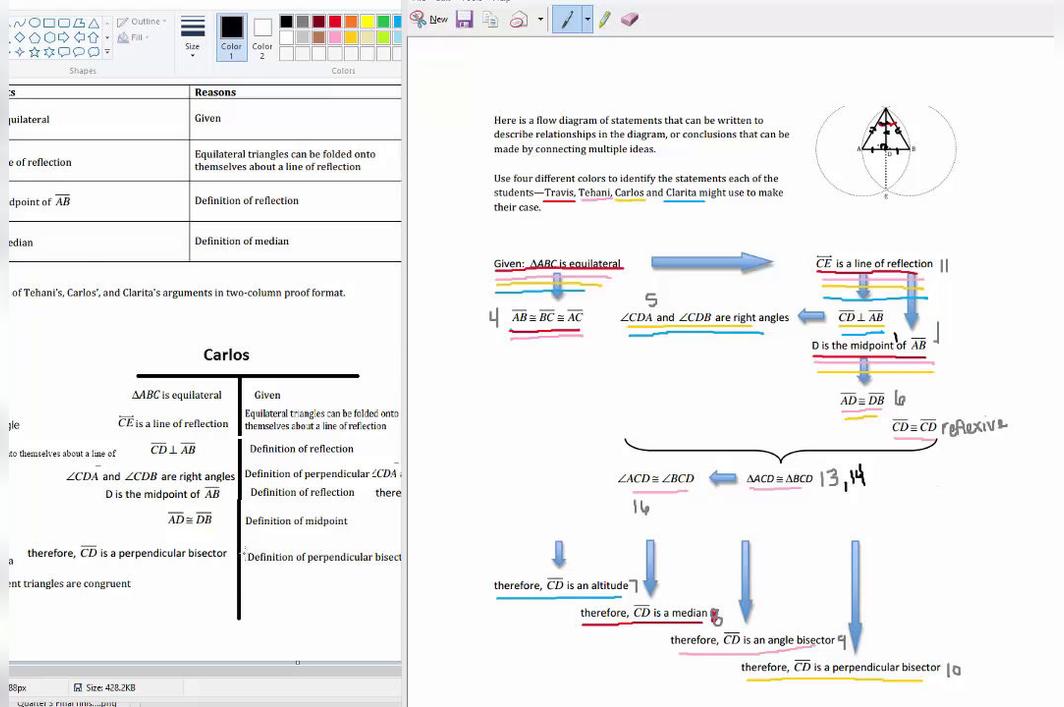Click the 'Size: 428.2KB' status bar entry
The height and width of the screenshot is (707, 1064).
click(x=104, y=687)
